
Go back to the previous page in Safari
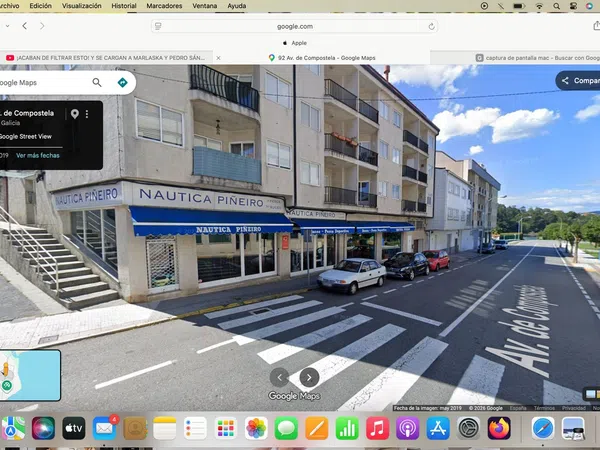coord(25,26)
